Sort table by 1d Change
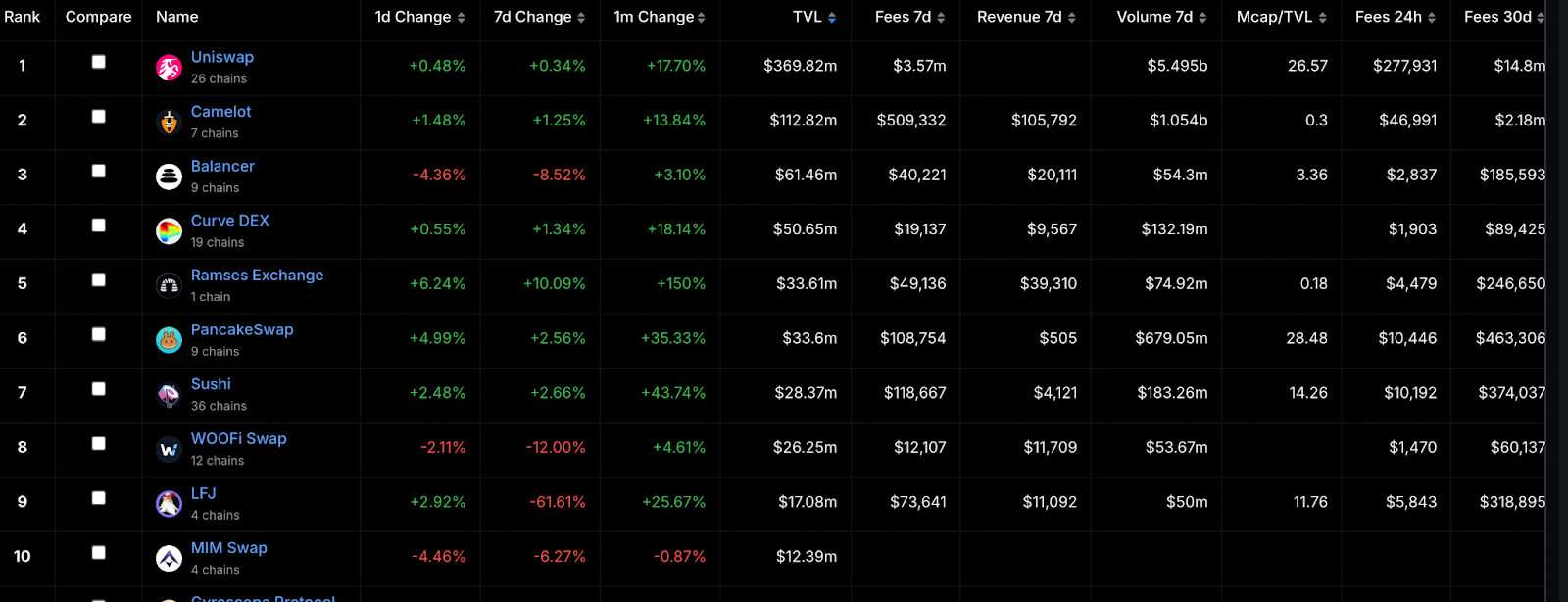The image size is (1568, 602). [419, 17]
